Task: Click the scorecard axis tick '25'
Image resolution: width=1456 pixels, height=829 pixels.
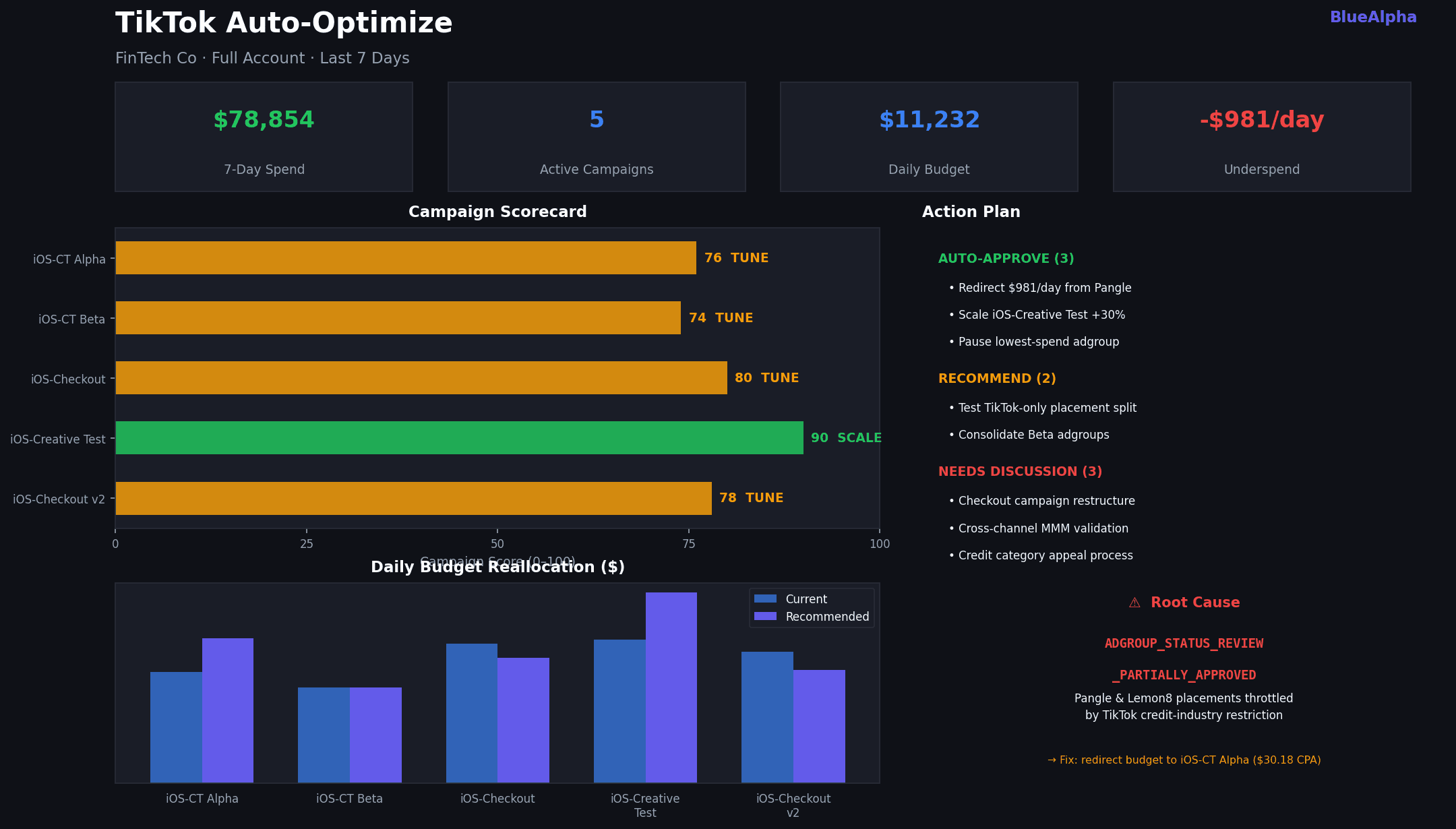Action: point(307,544)
